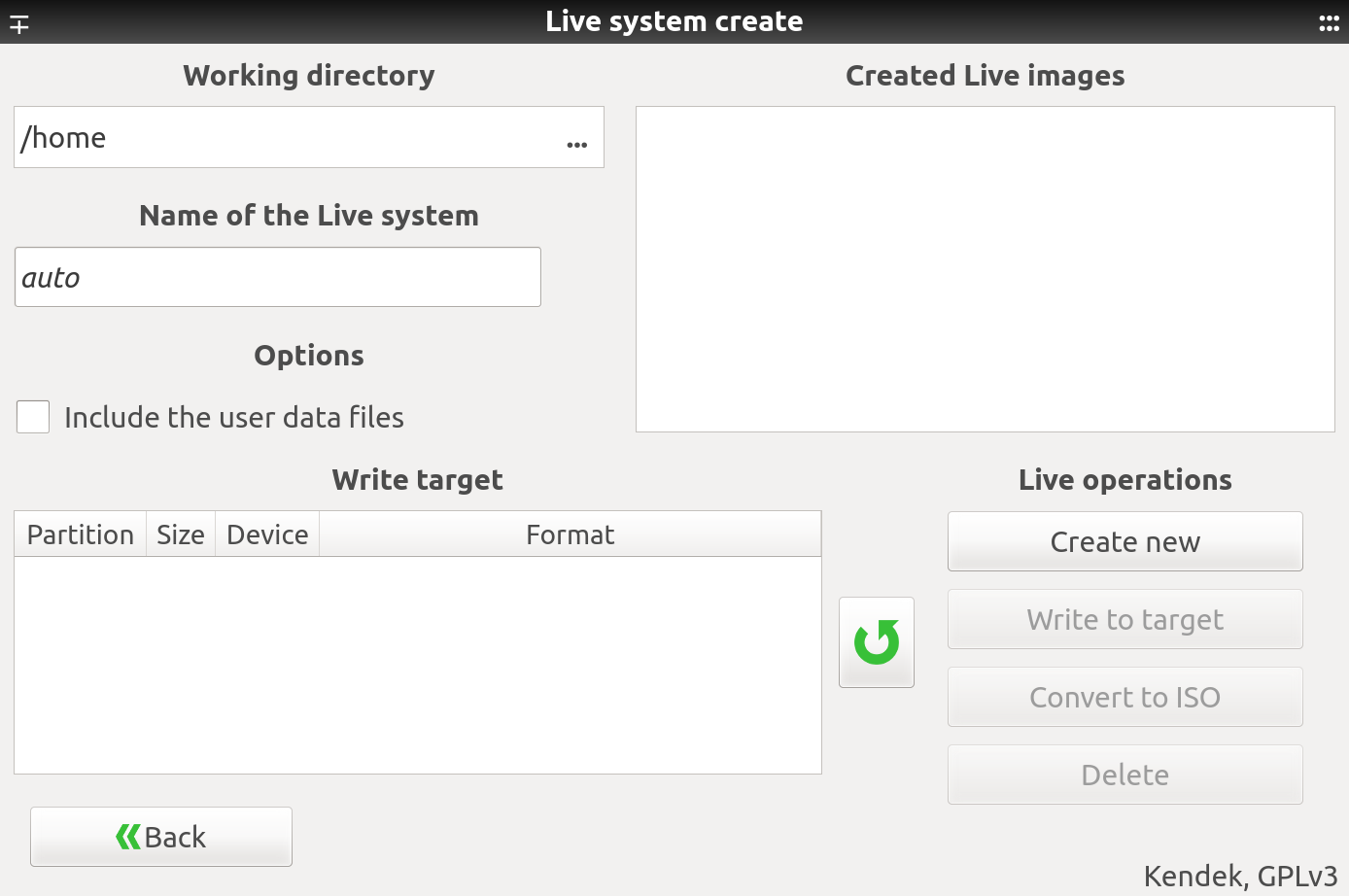Click the green refresh arrow button
Screen dimensions: 1349x896
(876, 642)
